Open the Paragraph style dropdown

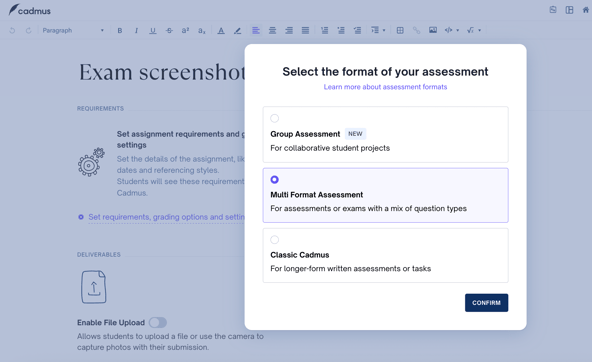[x=73, y=31]
